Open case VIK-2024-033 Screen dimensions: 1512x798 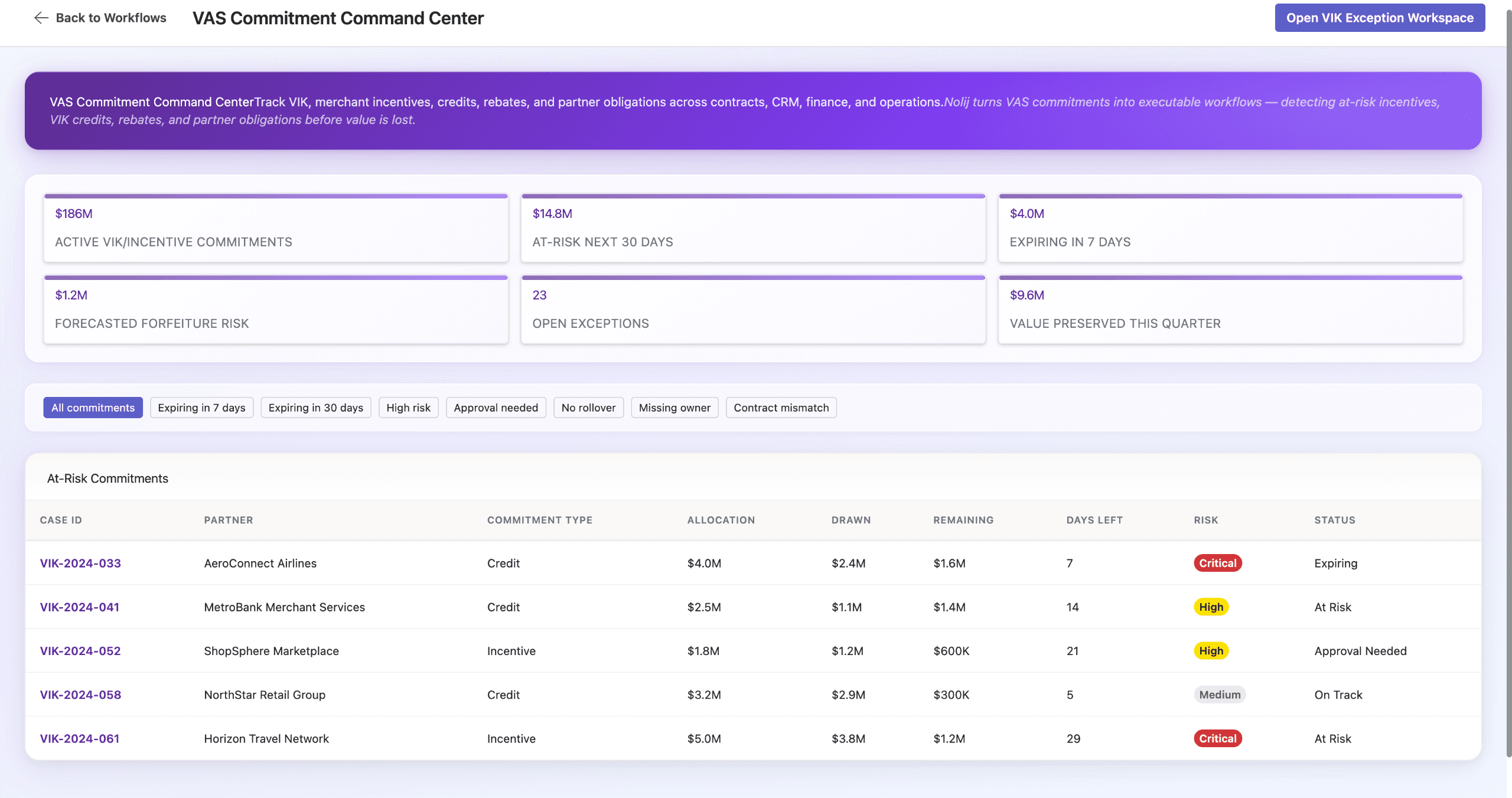coord(80,563)
